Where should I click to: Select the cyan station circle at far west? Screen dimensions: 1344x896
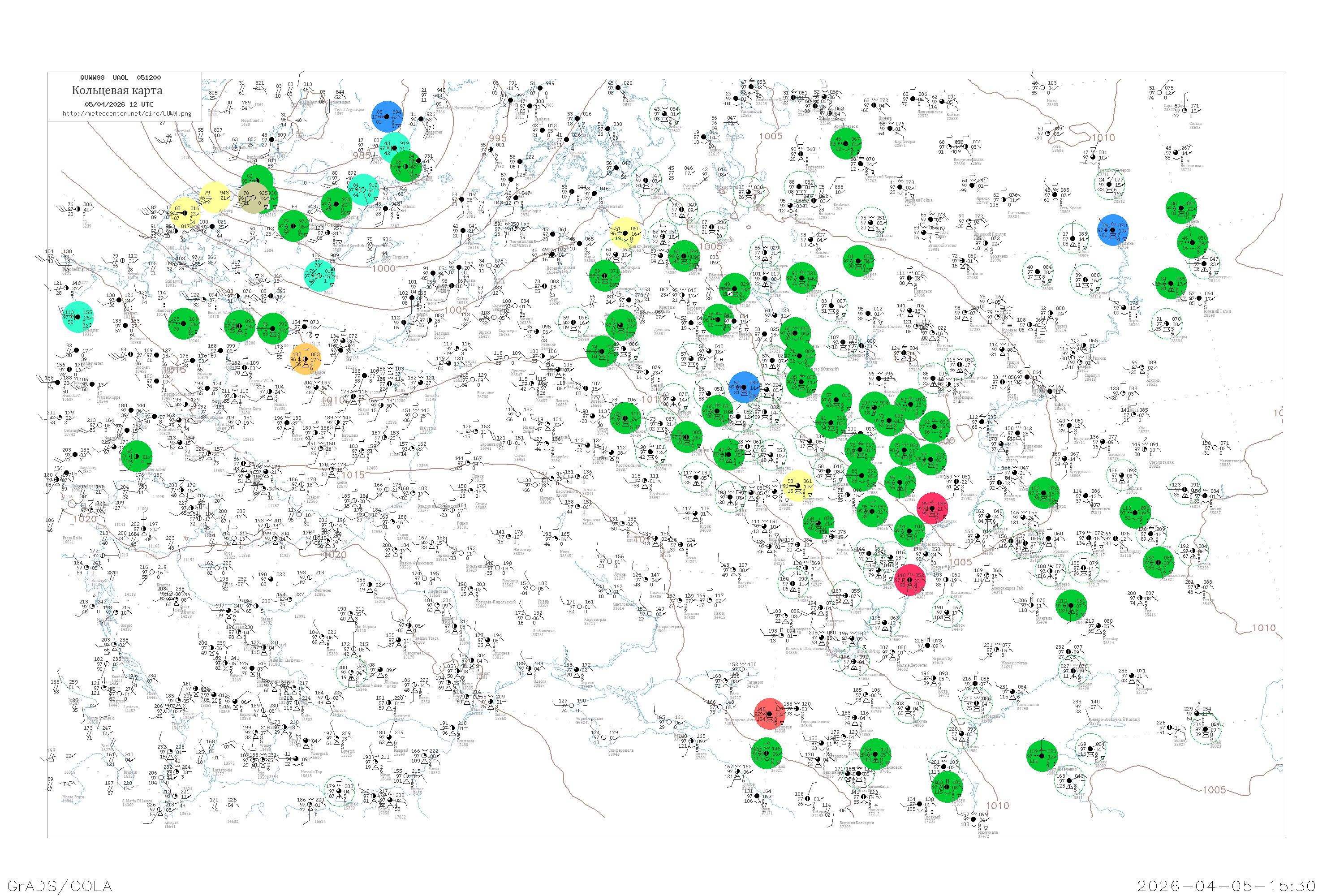click(78, 317)
